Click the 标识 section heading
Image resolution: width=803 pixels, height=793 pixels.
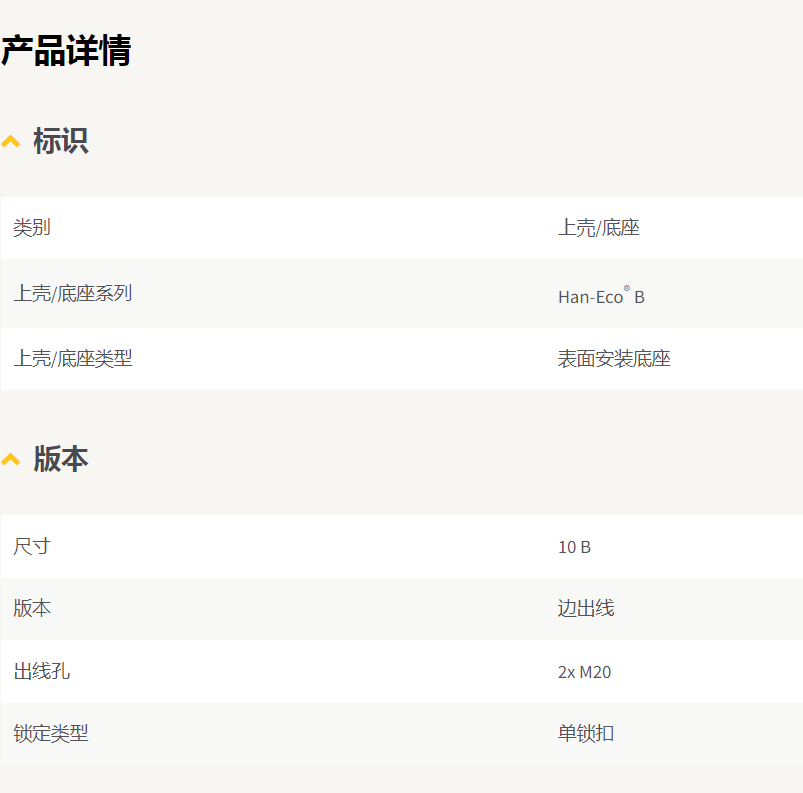tap(61, 141)
